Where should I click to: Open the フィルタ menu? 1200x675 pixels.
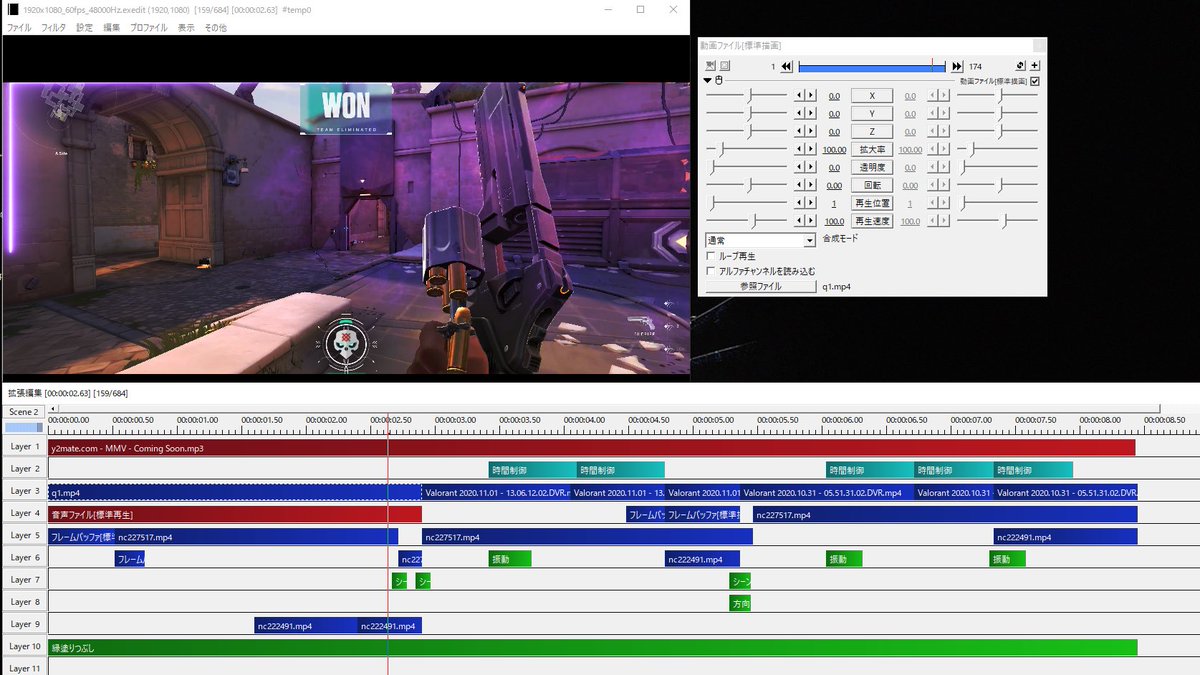click(x=53, y=28)
